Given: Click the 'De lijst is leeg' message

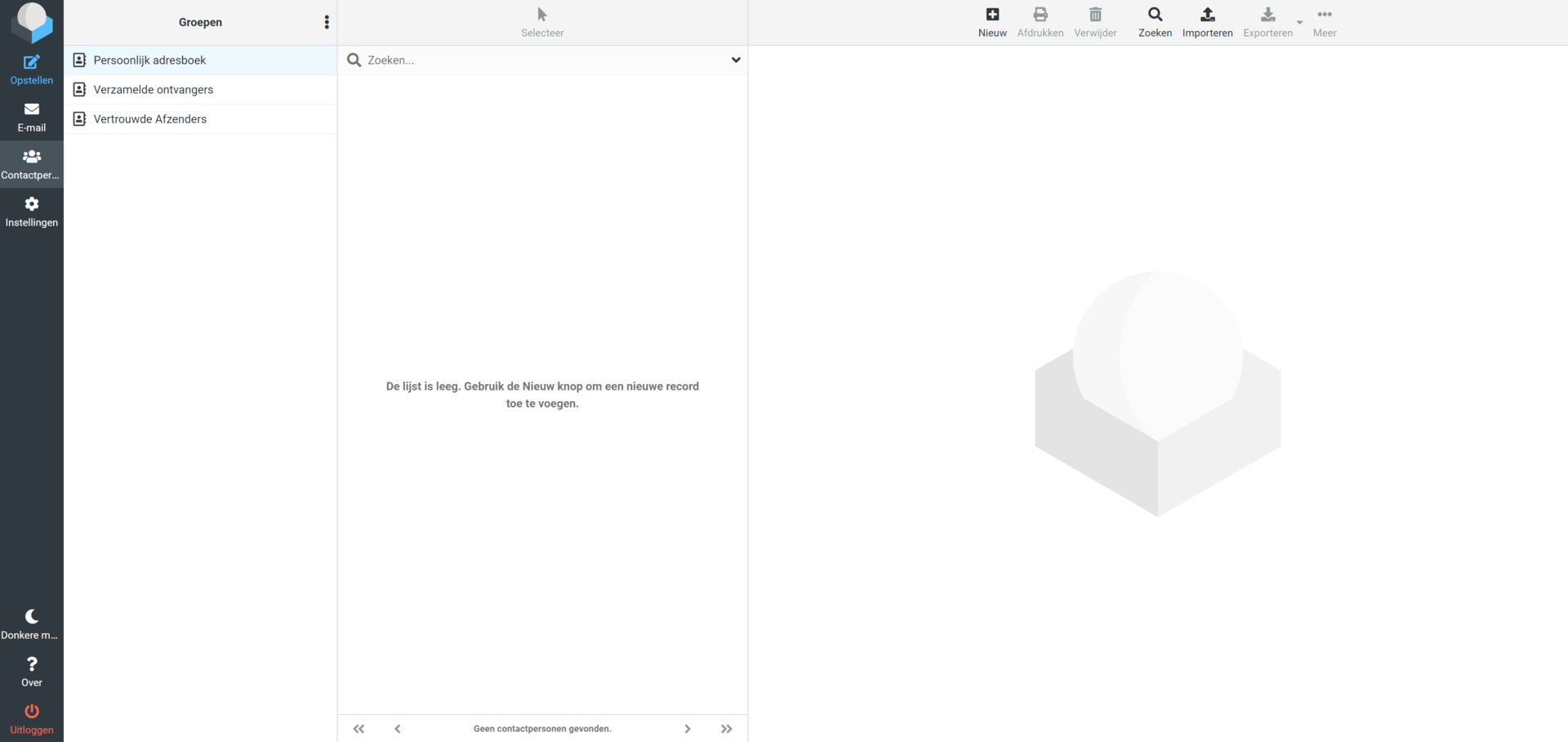Looking at the screenshot, I should point(542,395).
